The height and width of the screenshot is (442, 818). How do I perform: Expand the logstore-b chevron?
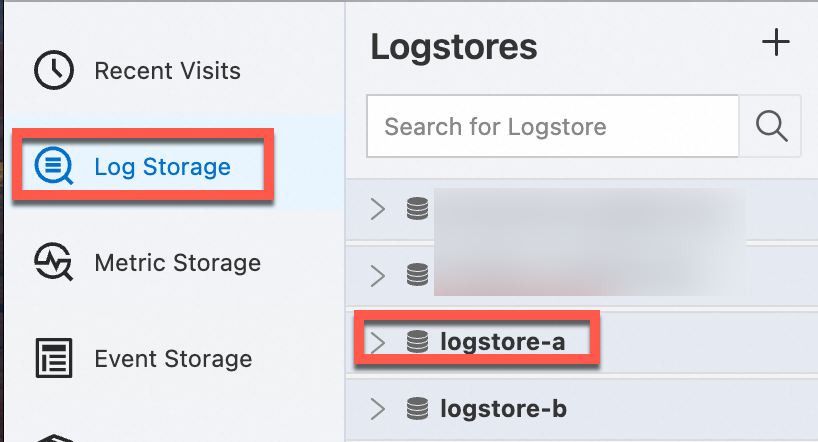point(377,409)
